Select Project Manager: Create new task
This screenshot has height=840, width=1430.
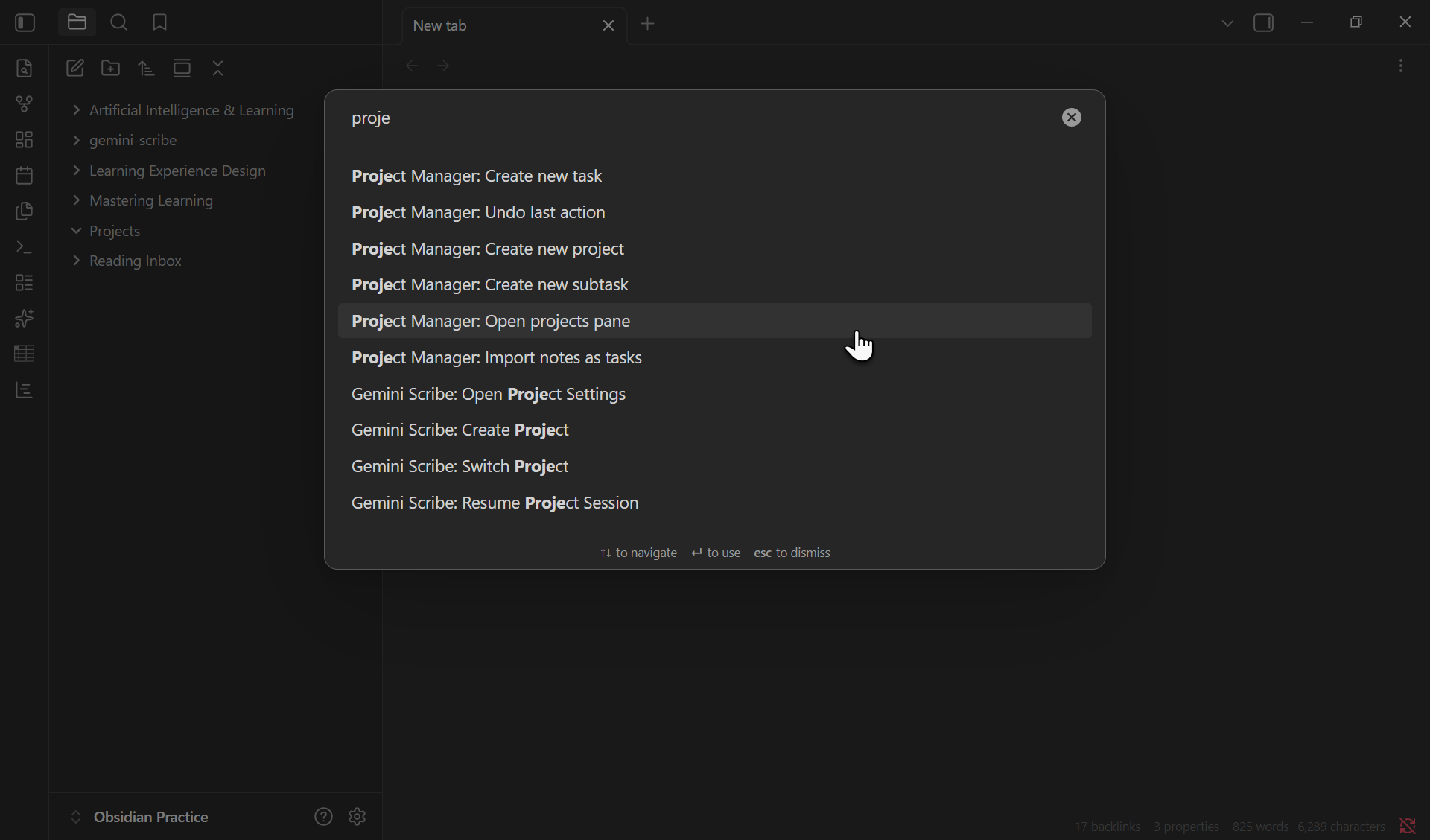(x=715, y=176)
